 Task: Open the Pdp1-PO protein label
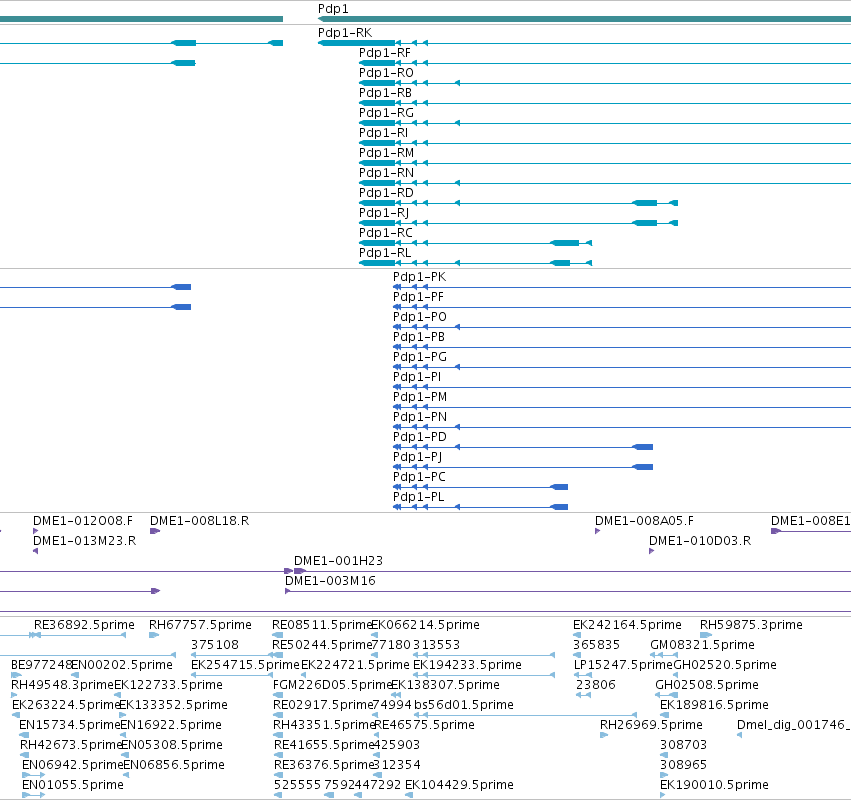pyautogui.click(x=420, y=317)
